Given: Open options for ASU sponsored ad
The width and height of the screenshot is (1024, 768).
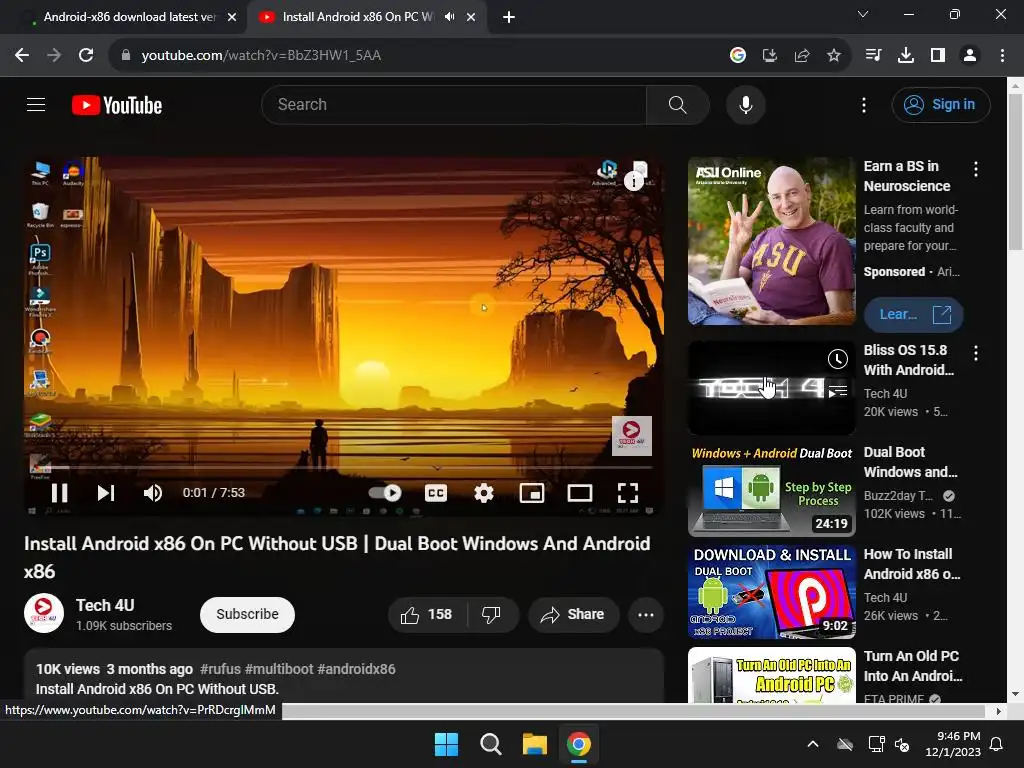Looking at the screenshot, I should 976,170.
